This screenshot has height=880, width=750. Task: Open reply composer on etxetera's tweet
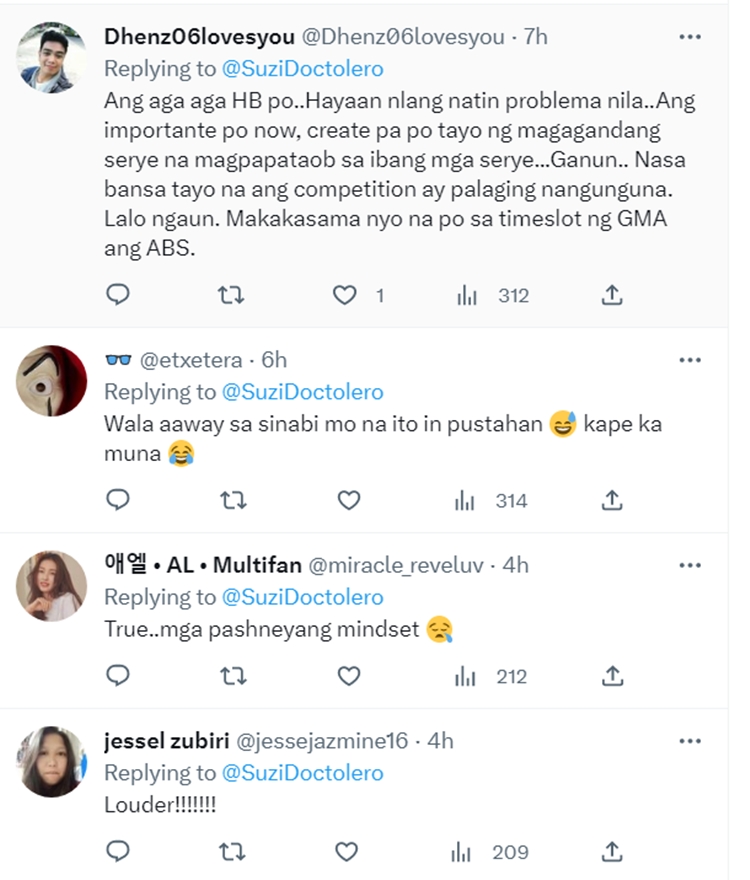coord(118,501)
